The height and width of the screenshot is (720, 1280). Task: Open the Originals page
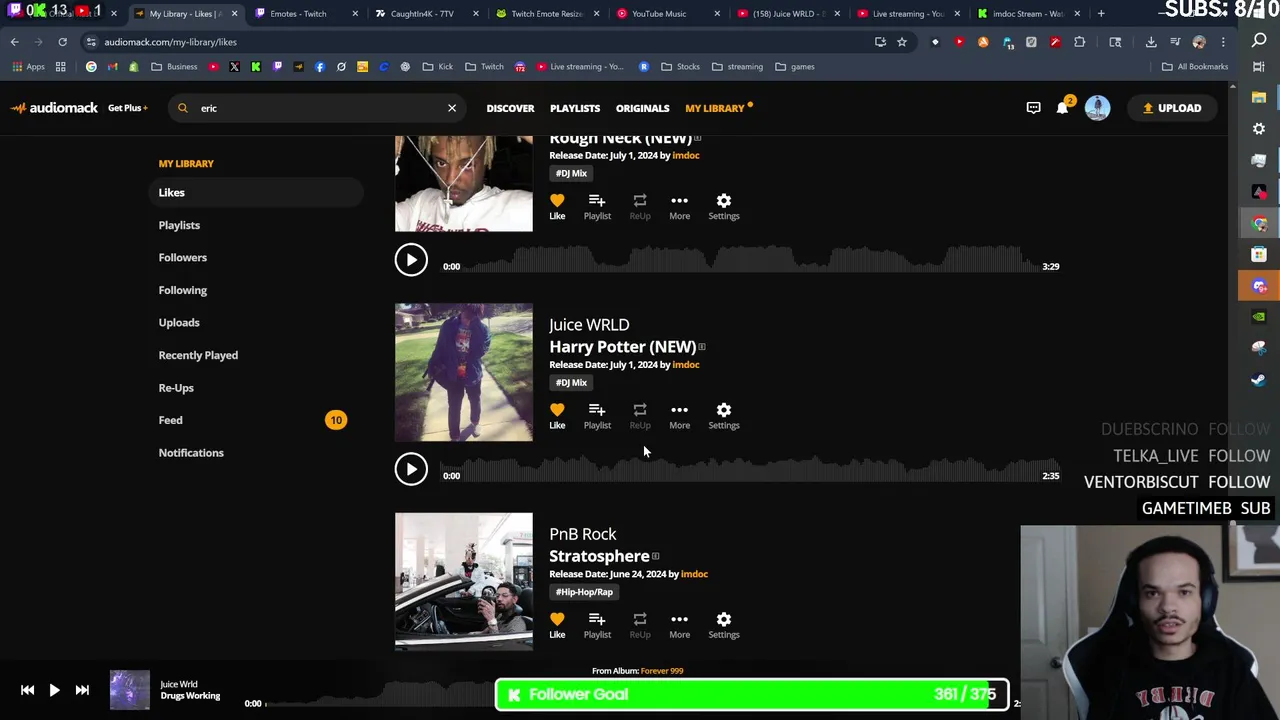click(x=642, y=108)
